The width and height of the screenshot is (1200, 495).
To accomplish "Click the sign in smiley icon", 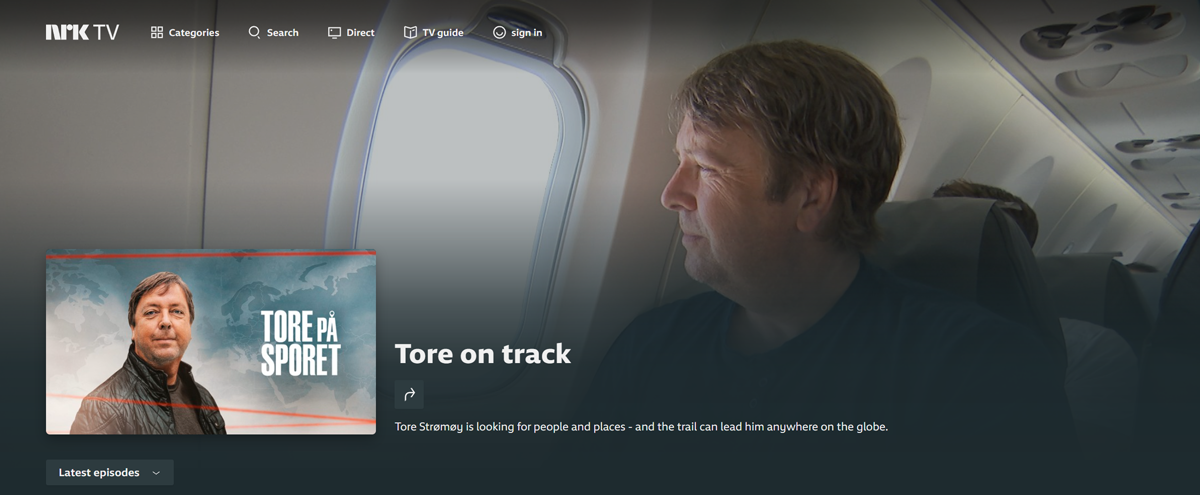I will pyautogui.click(x=499, y=32).
